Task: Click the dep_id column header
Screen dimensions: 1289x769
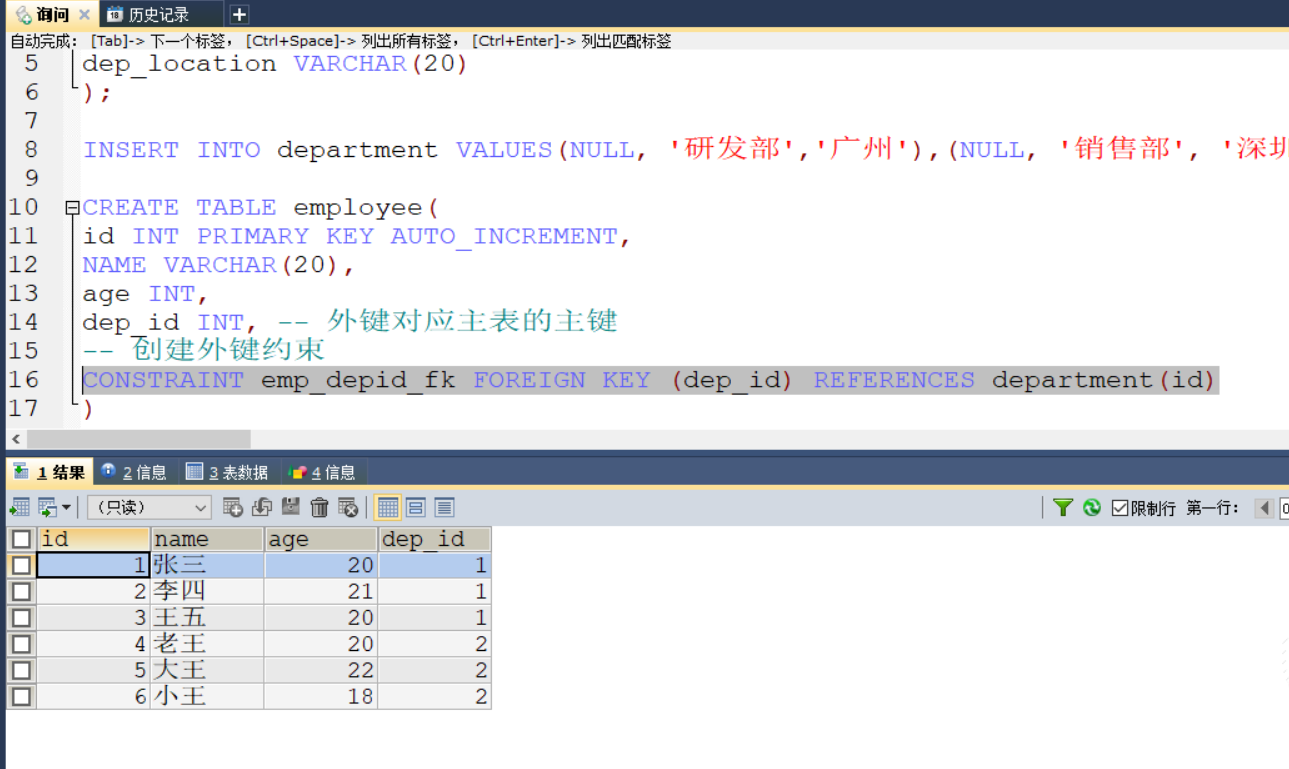Action: point(435,539)
